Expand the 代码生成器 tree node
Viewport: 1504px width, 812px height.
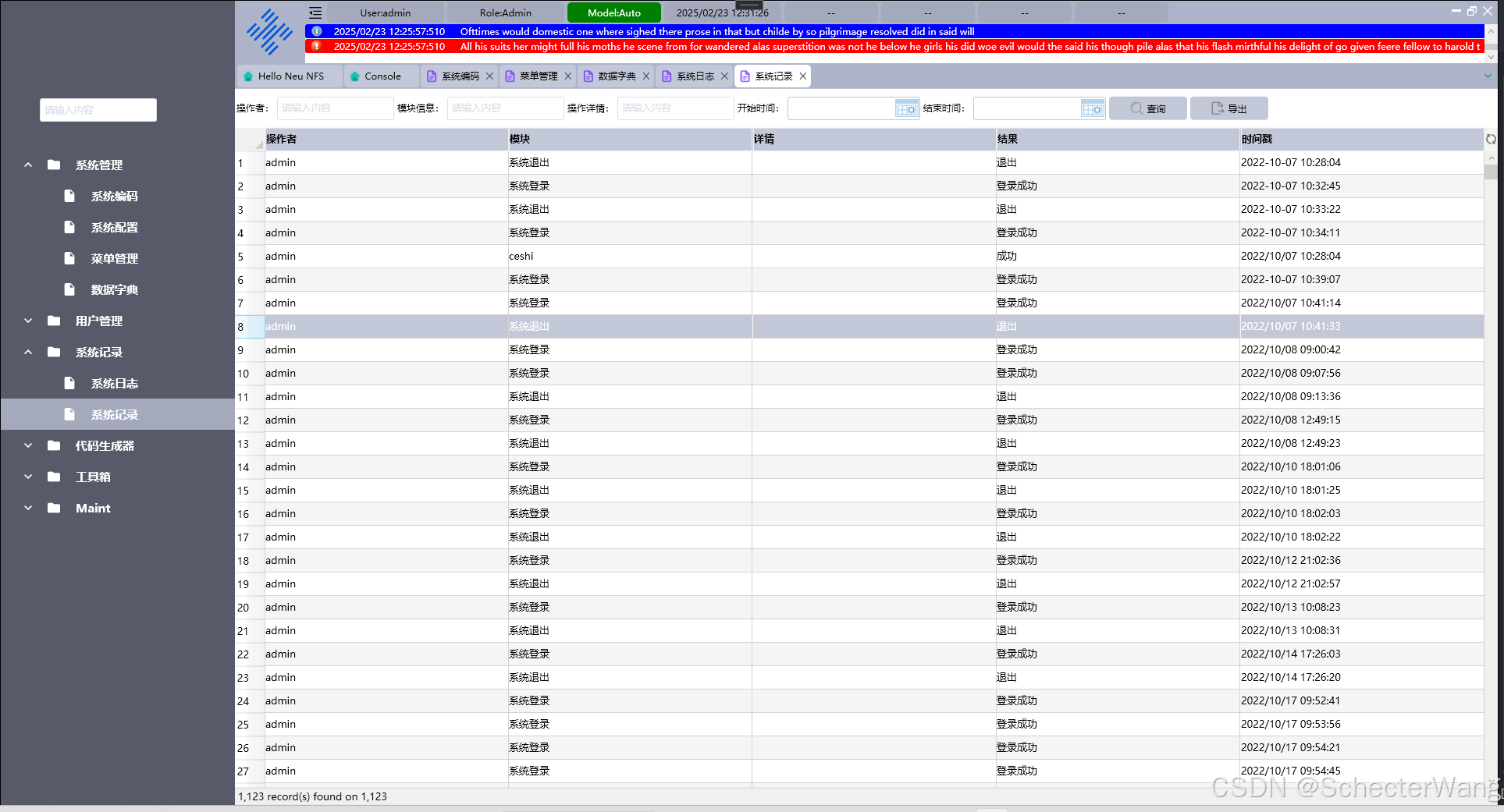point(28,445)
